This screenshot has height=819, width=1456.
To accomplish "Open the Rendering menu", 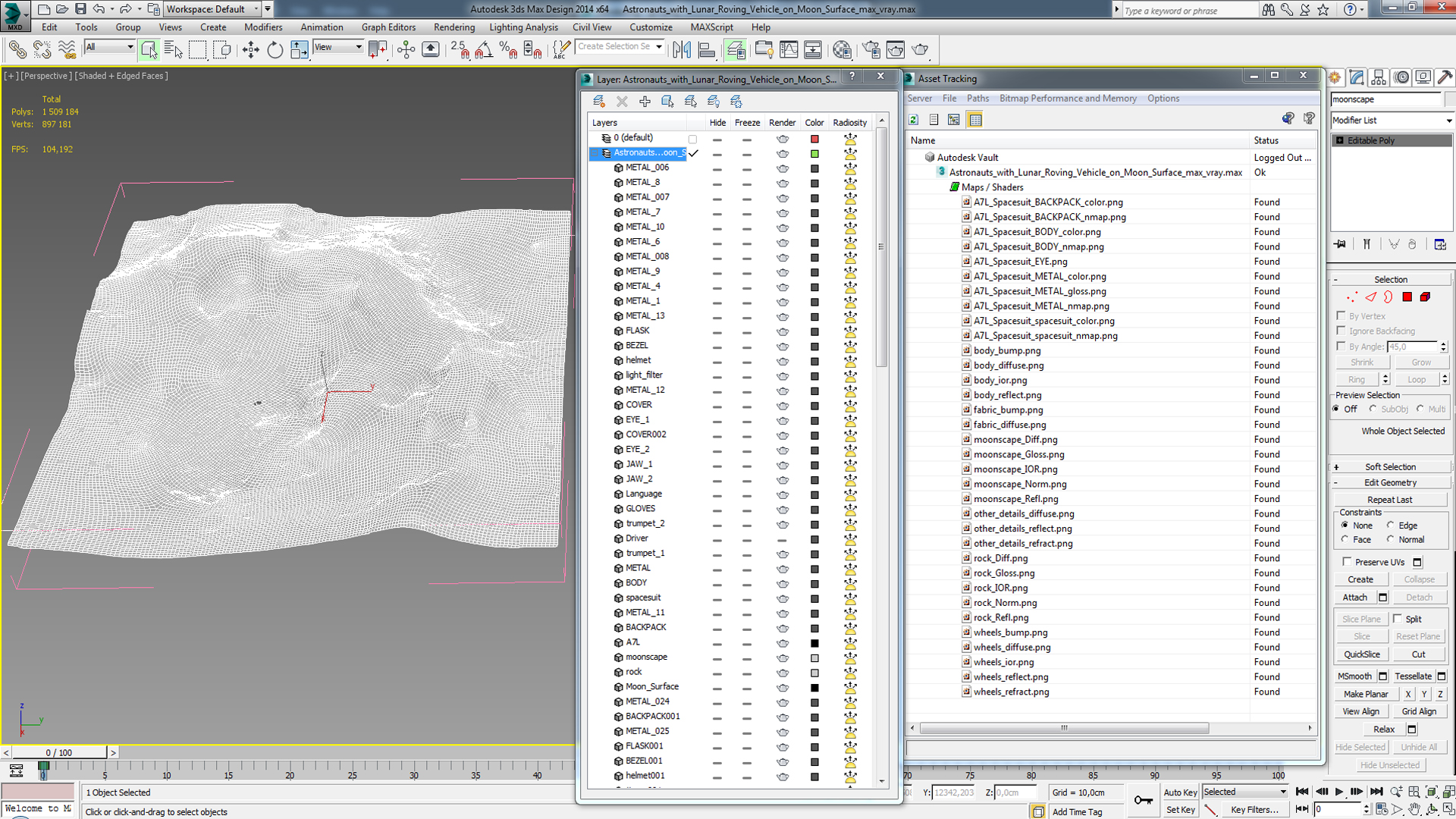I will [453, 27].
